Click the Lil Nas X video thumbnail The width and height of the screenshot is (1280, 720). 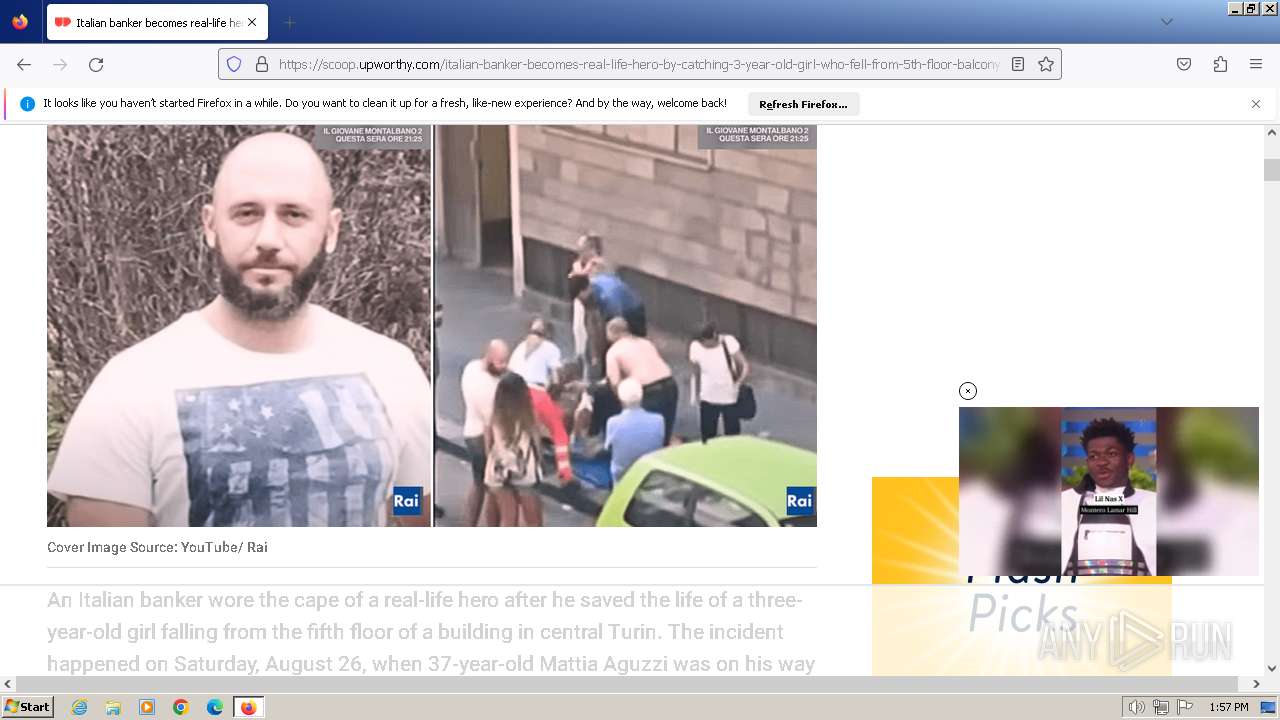(x=1109, y=491)
